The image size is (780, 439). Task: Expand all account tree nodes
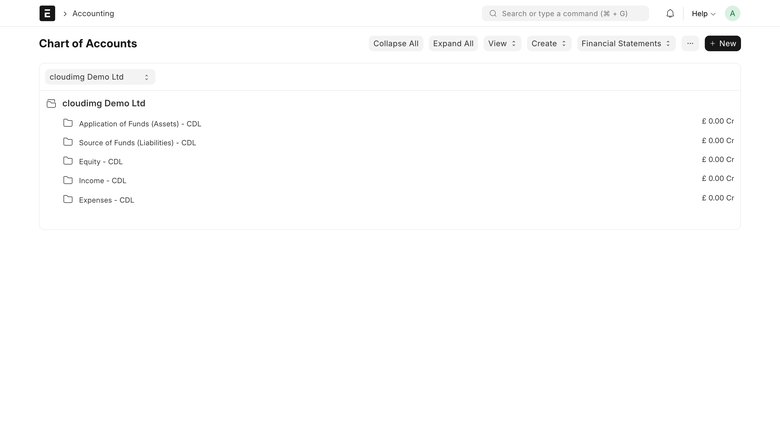(x=453, y=43)
